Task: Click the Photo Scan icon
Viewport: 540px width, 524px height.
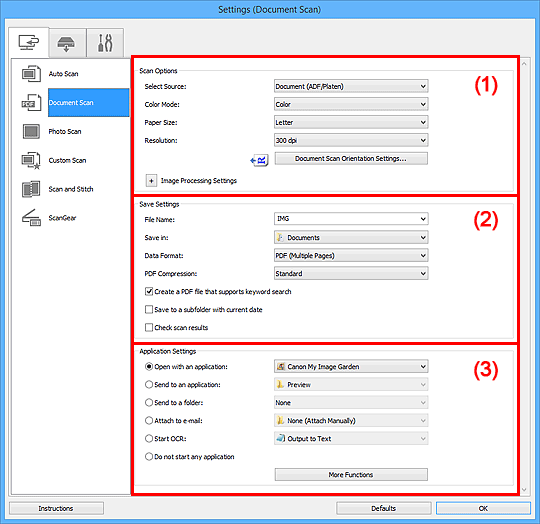Action: (31, 132)
